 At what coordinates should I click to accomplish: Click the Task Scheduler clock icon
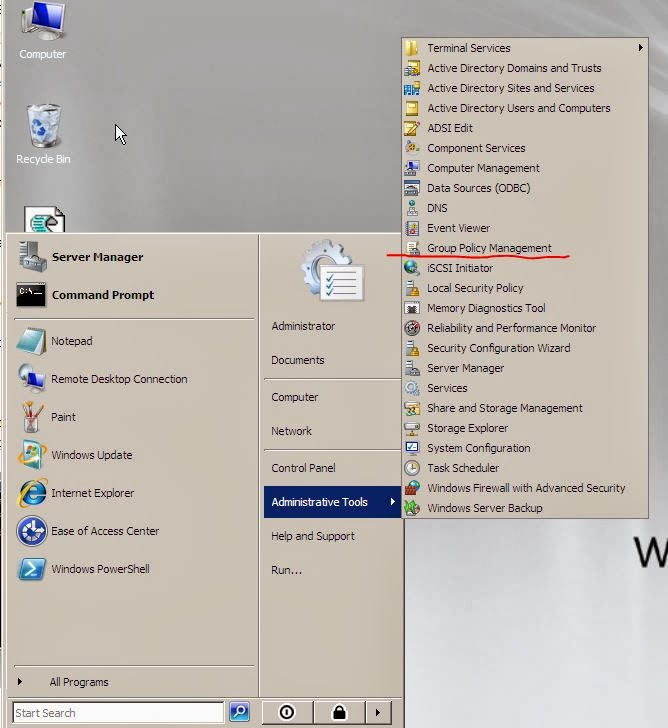click(412, 468)
